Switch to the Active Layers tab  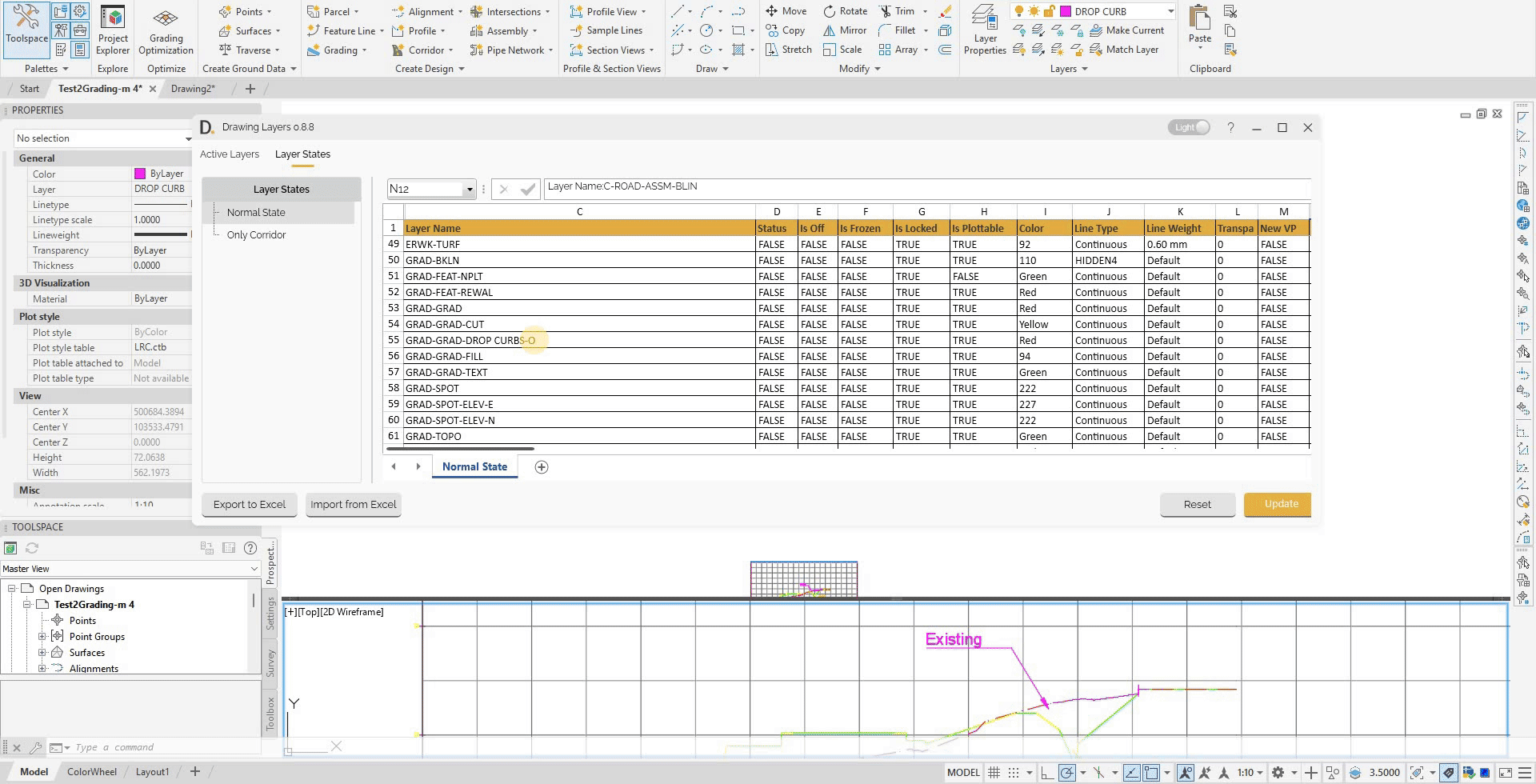click(230, 154)
